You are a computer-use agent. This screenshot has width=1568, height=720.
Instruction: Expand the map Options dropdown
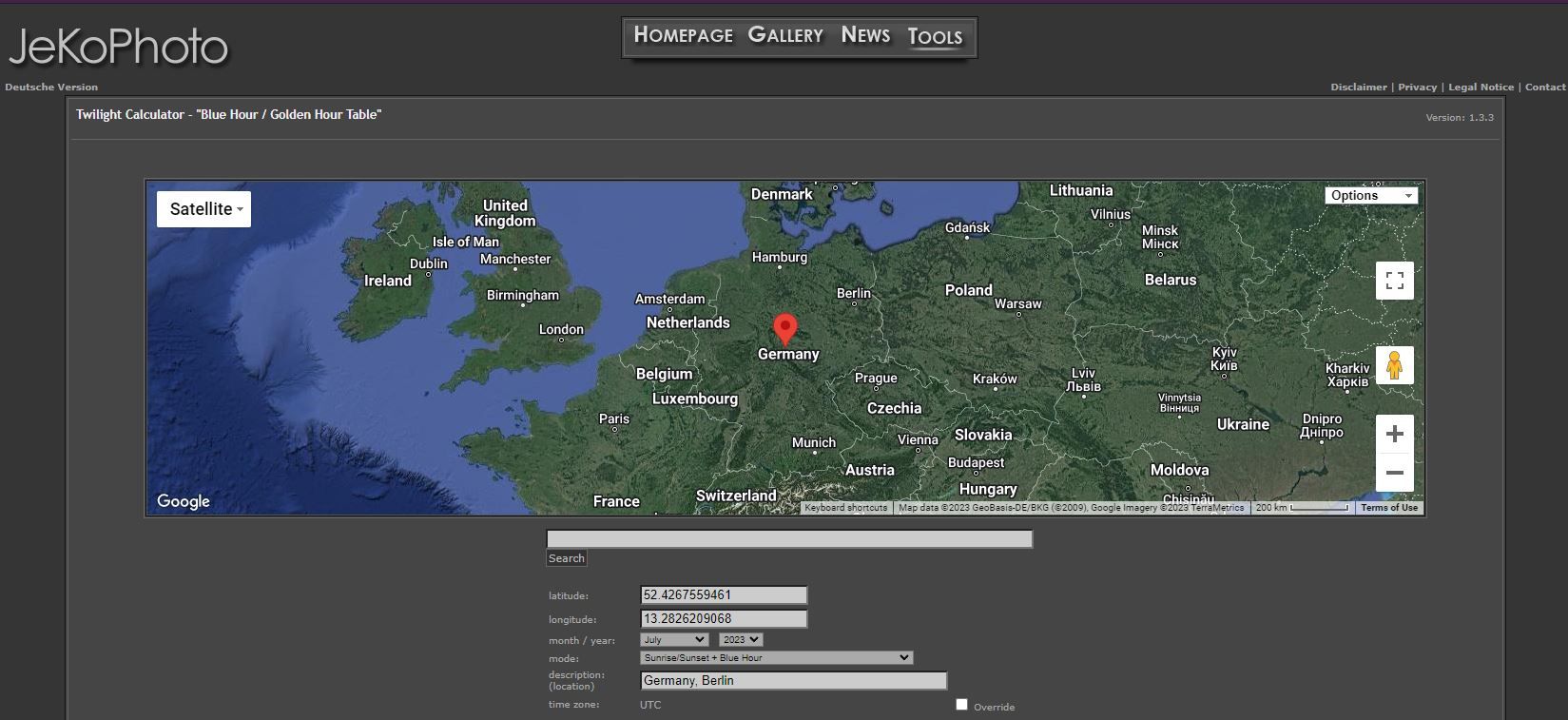(x=1370, y=195)
